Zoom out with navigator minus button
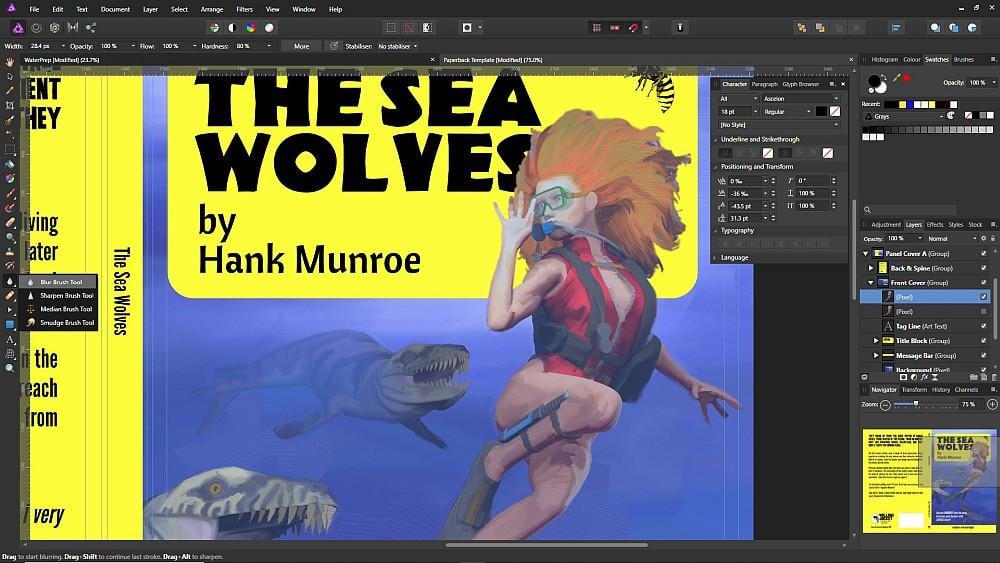Viewport: 1000px width, 563px height. [x=885, y=404]
